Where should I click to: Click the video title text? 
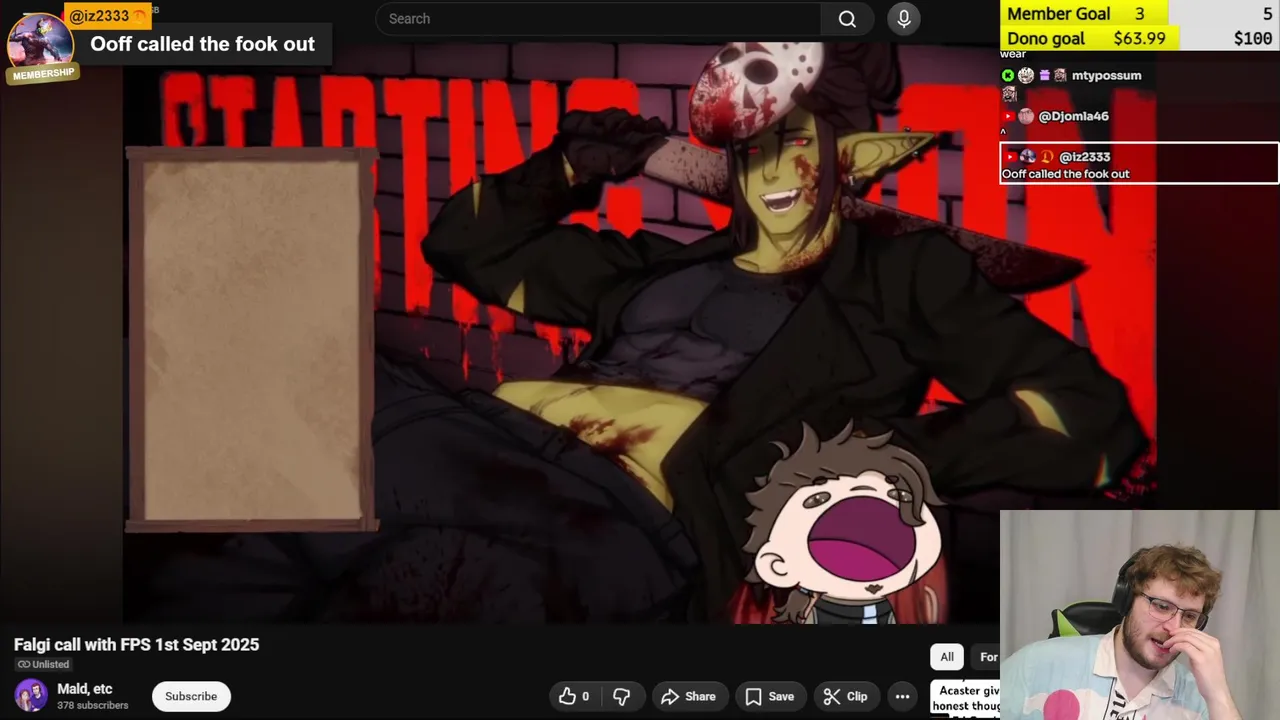click(136, 645)
